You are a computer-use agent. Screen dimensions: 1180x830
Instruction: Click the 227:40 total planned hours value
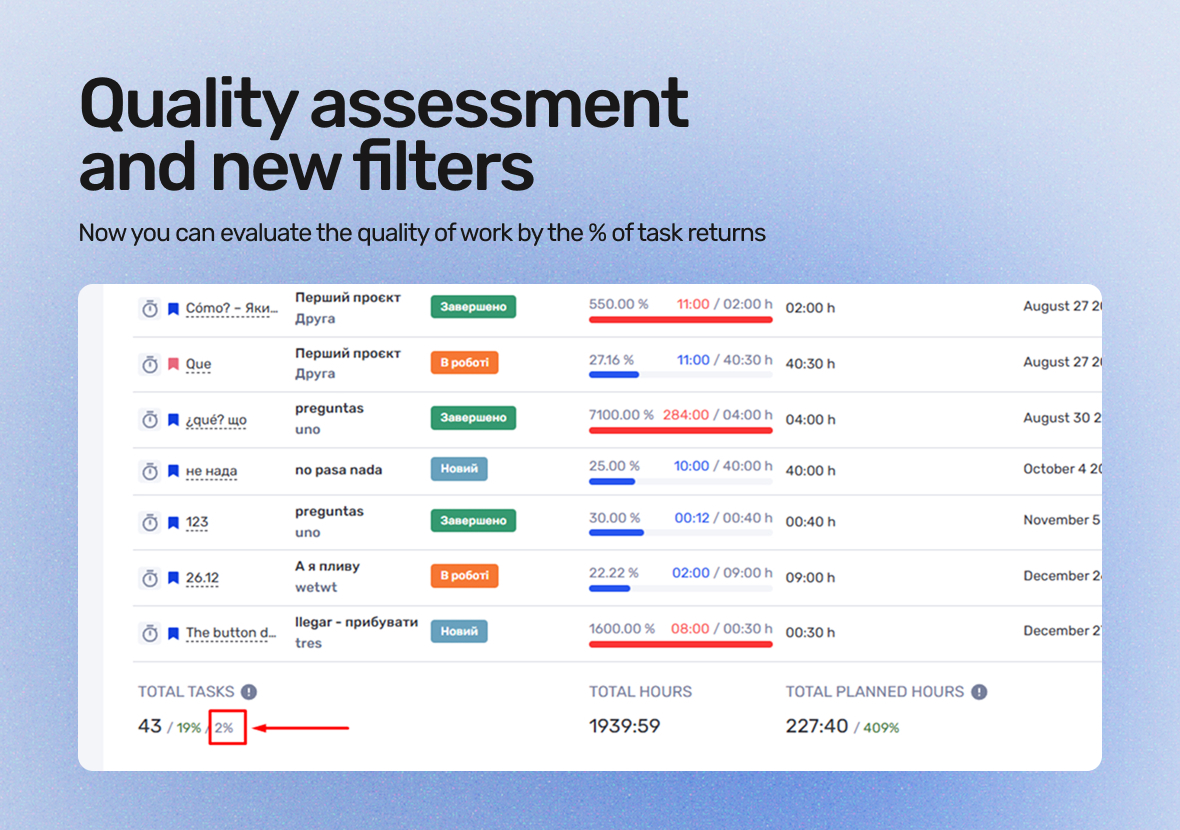817,726
